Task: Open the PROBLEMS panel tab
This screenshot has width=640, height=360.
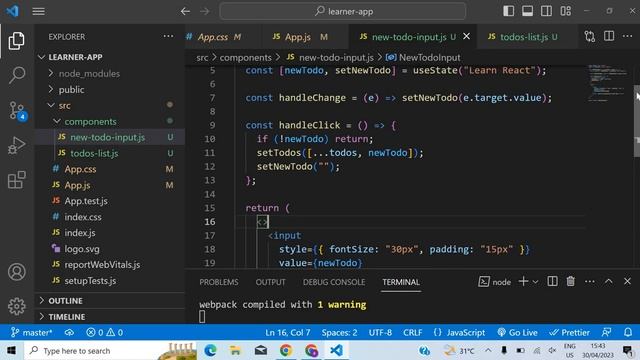Action: pyautogui.click(x=219, y=282)
